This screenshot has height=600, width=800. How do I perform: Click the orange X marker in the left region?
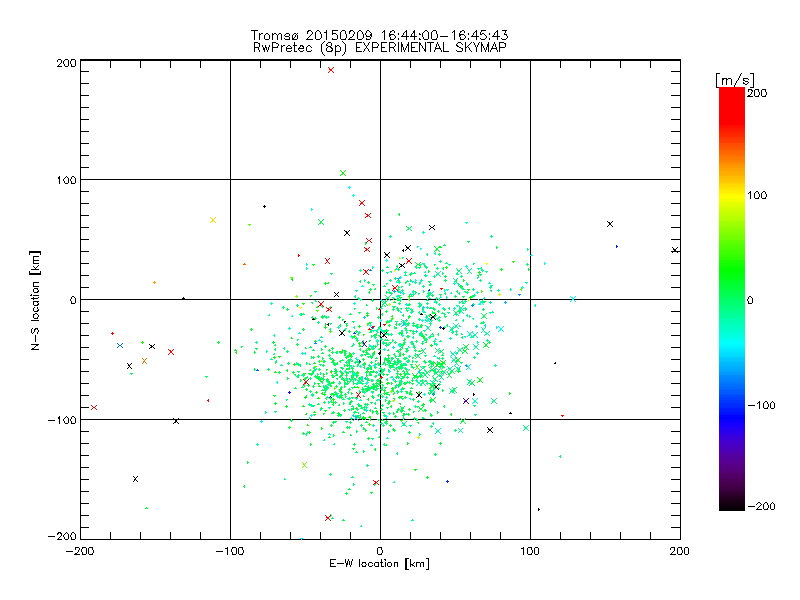pos(144,361)
